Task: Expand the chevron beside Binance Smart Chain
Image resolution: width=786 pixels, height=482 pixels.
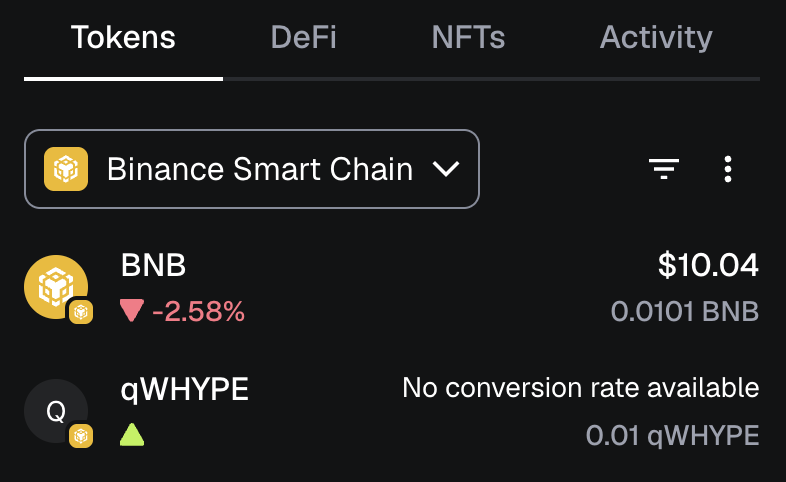Action: (x=446, y=169)
